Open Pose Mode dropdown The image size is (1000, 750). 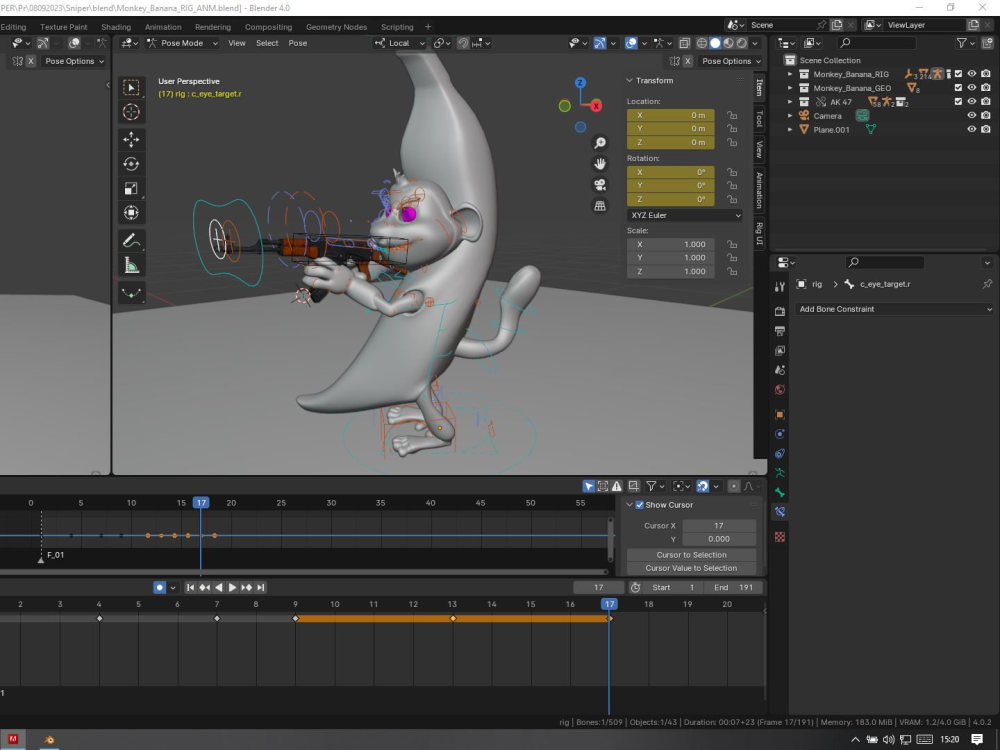pos(182,43)
